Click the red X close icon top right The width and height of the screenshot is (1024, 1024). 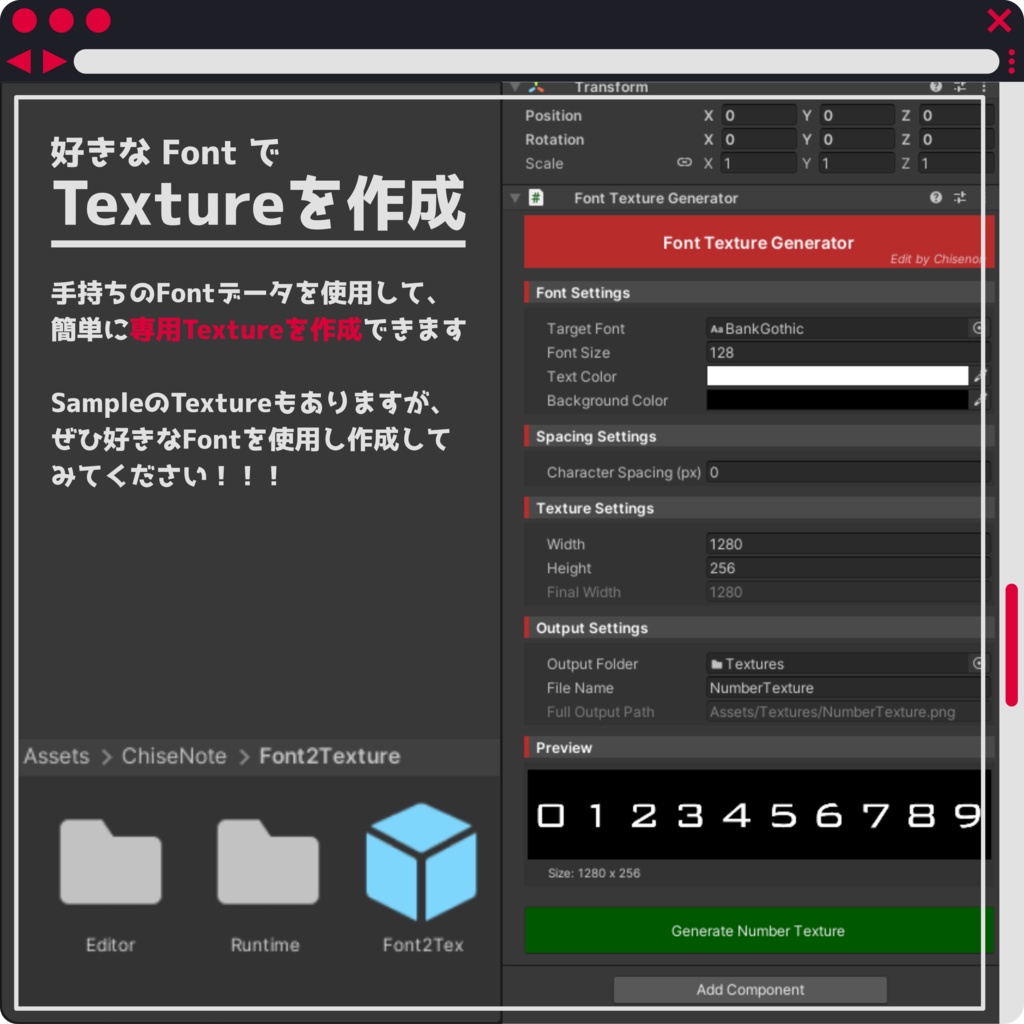pos(999,20)
